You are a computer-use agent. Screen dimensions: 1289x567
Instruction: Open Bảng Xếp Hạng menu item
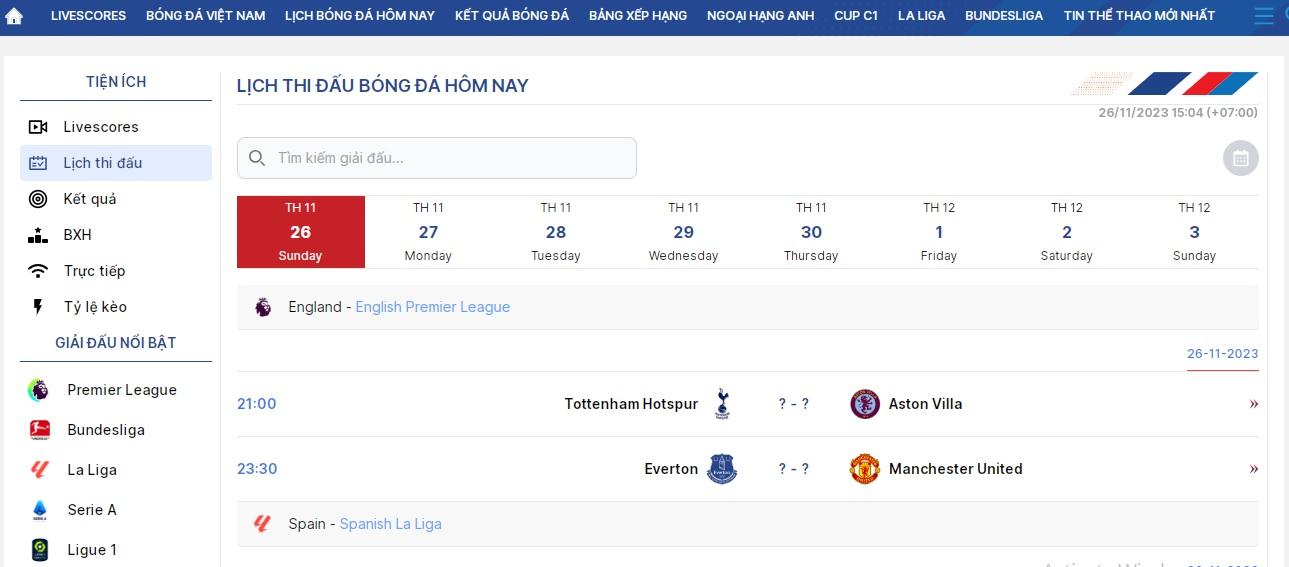point(637,16)
